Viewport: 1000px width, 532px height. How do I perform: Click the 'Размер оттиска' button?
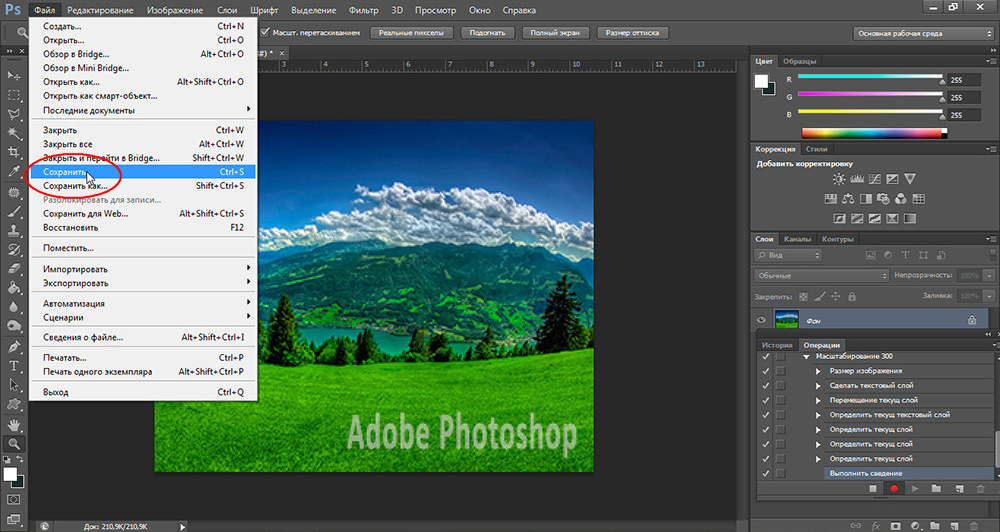point(633,33)
